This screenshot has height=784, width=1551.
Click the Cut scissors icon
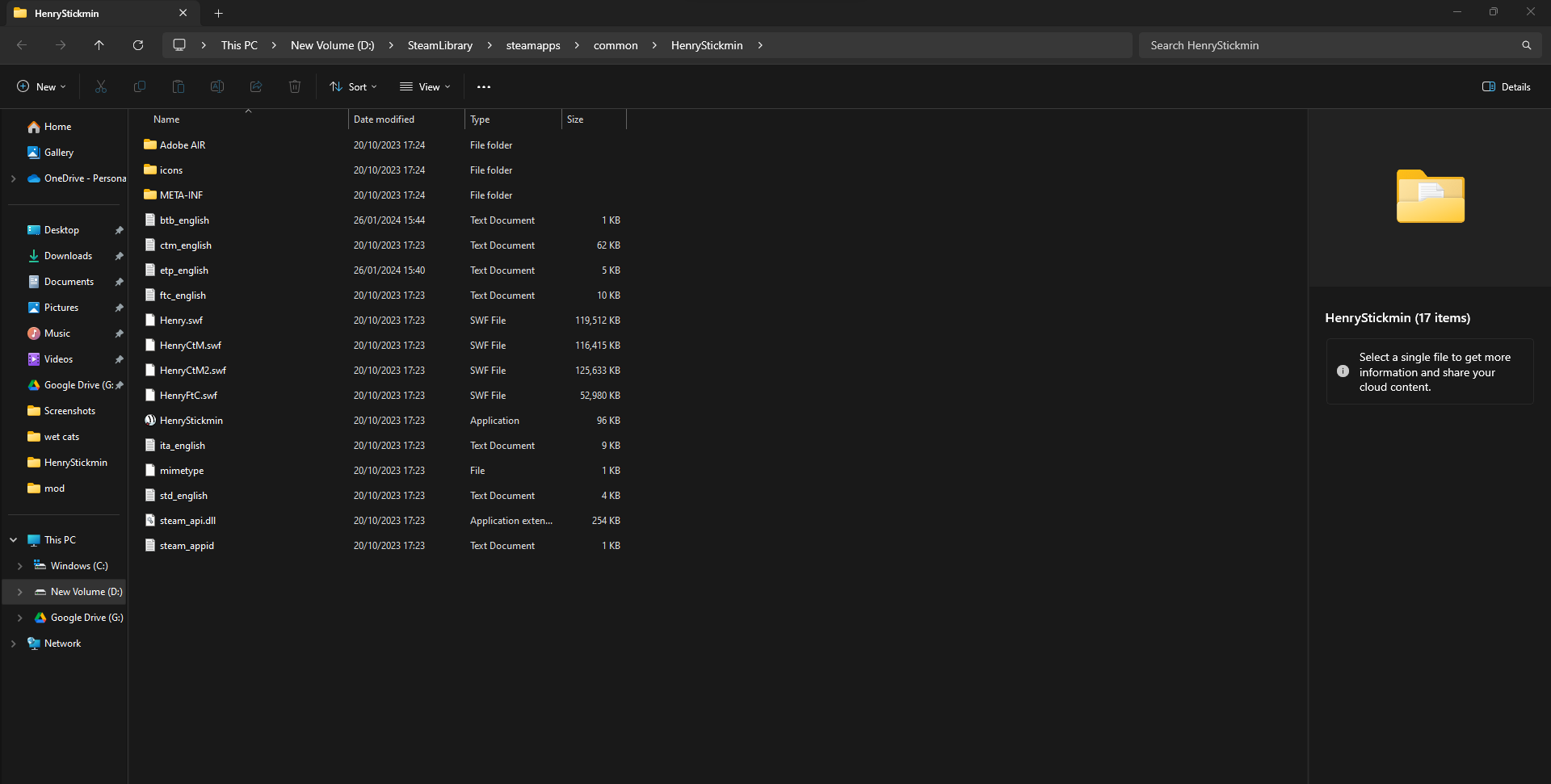tap(101, 86)
